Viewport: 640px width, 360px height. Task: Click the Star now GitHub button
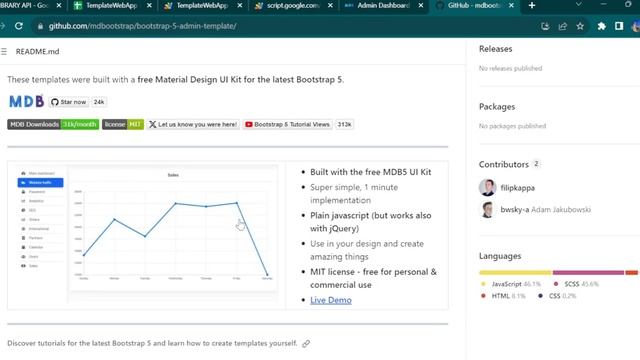pos(69,102)
